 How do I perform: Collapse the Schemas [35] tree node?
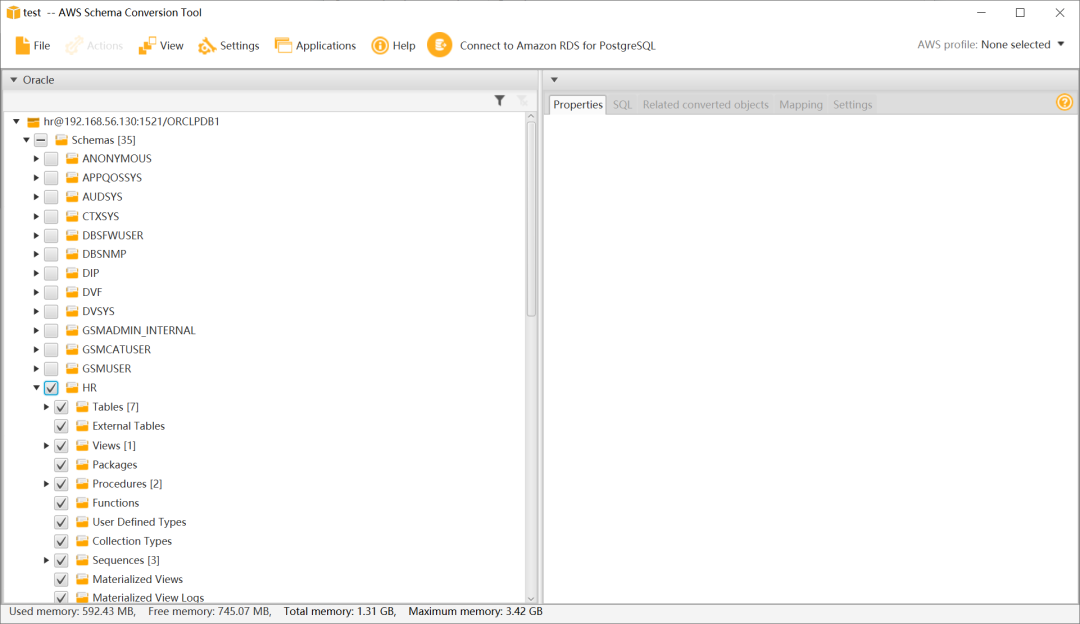(26, 141)
